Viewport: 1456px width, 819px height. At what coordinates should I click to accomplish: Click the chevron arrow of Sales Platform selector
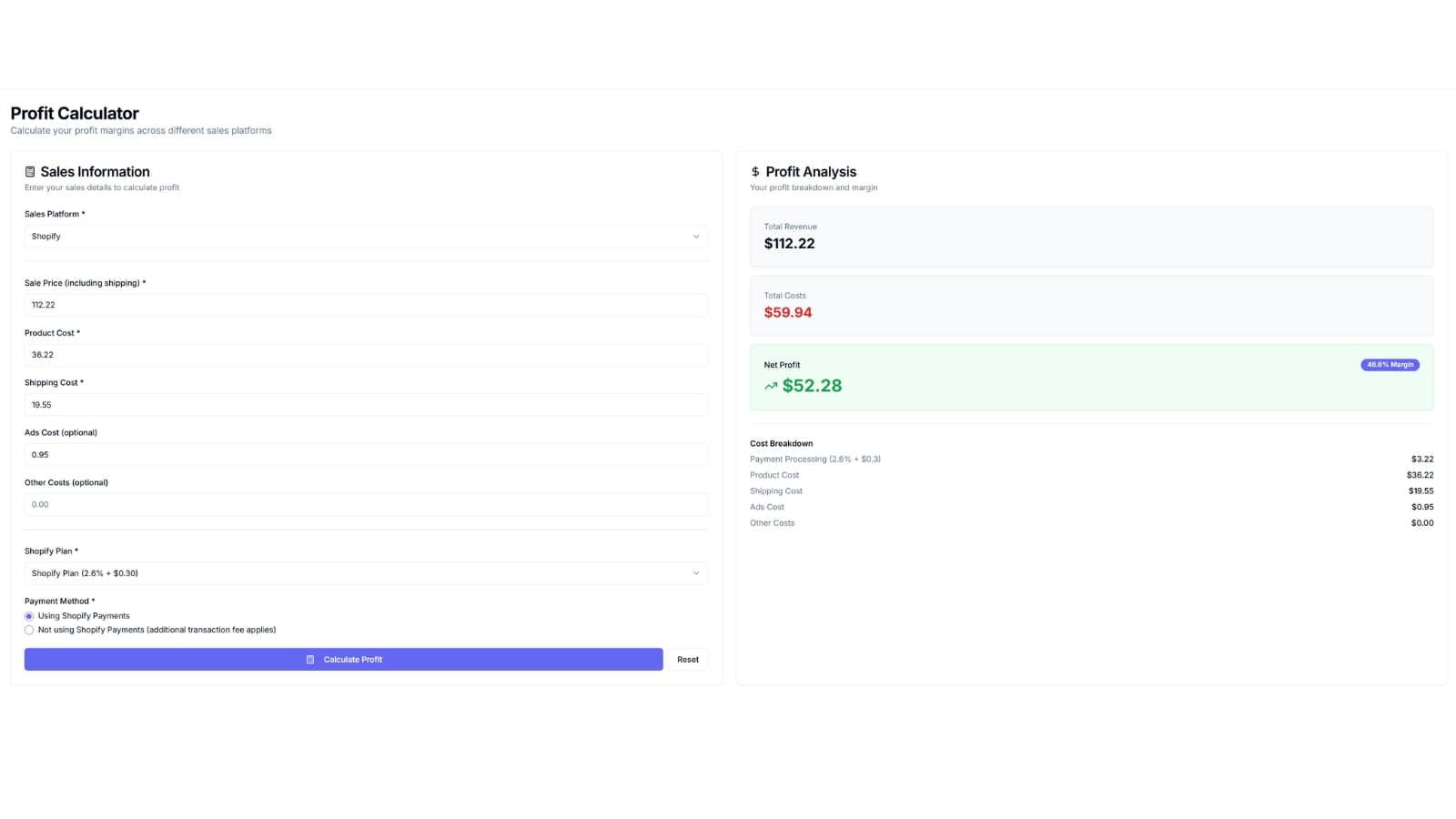(696, 237)
